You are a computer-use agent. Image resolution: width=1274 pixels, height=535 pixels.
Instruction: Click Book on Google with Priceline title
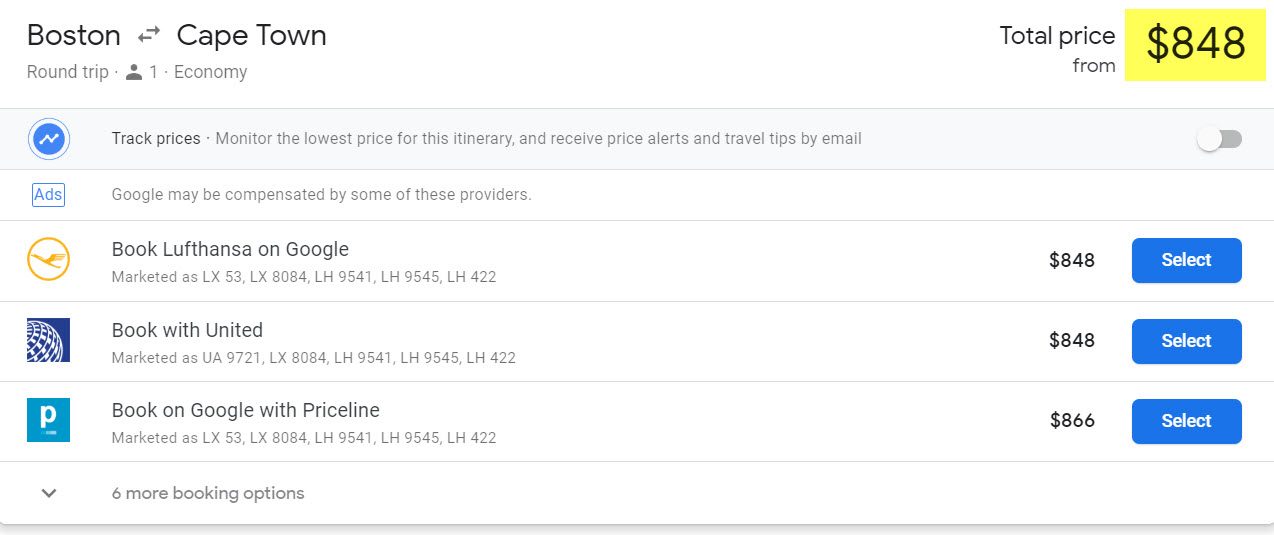[x=246, y=410]
